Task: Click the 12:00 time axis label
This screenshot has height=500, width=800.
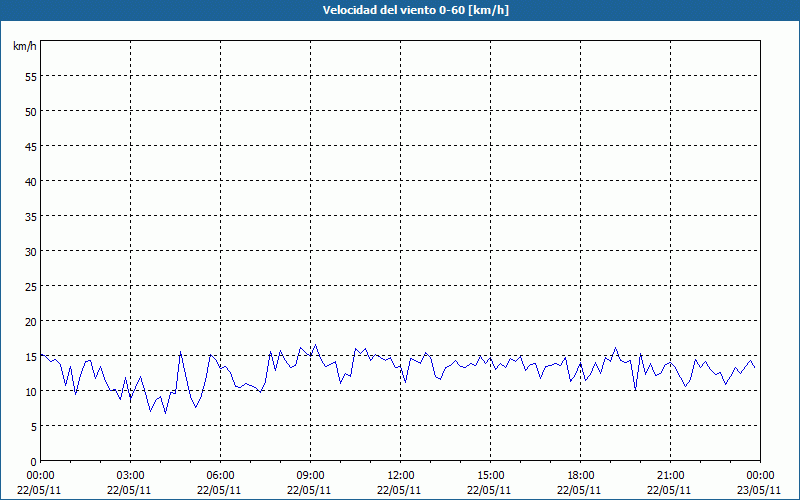Action: coord(401,476)
